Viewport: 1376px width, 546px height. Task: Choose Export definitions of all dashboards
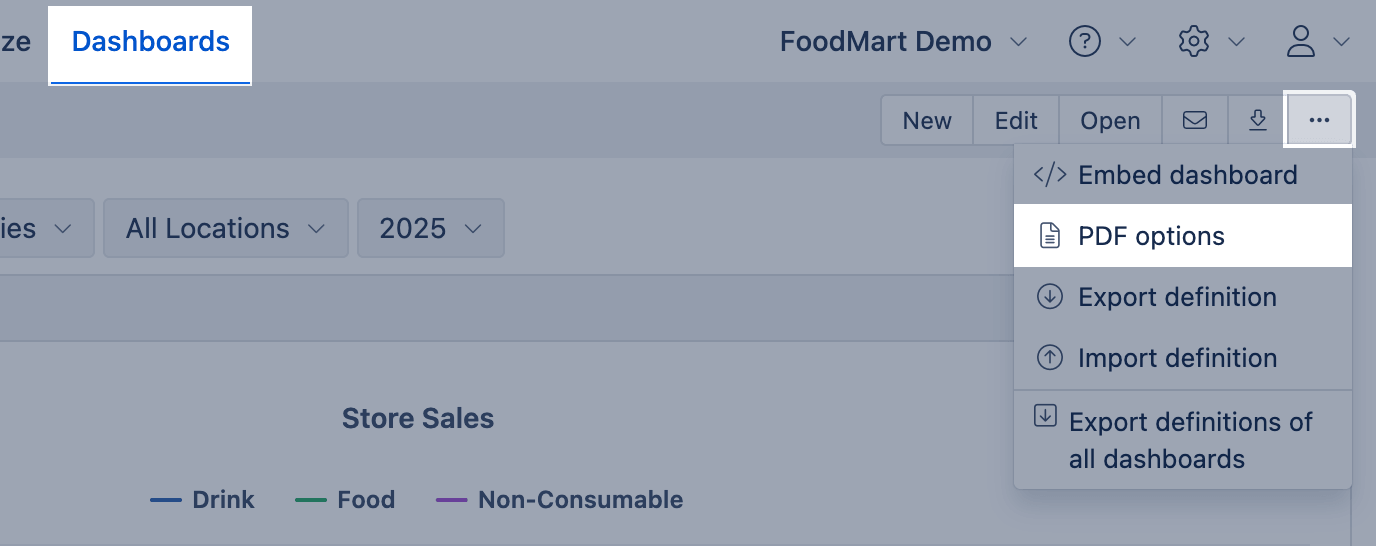[1183, 440]
